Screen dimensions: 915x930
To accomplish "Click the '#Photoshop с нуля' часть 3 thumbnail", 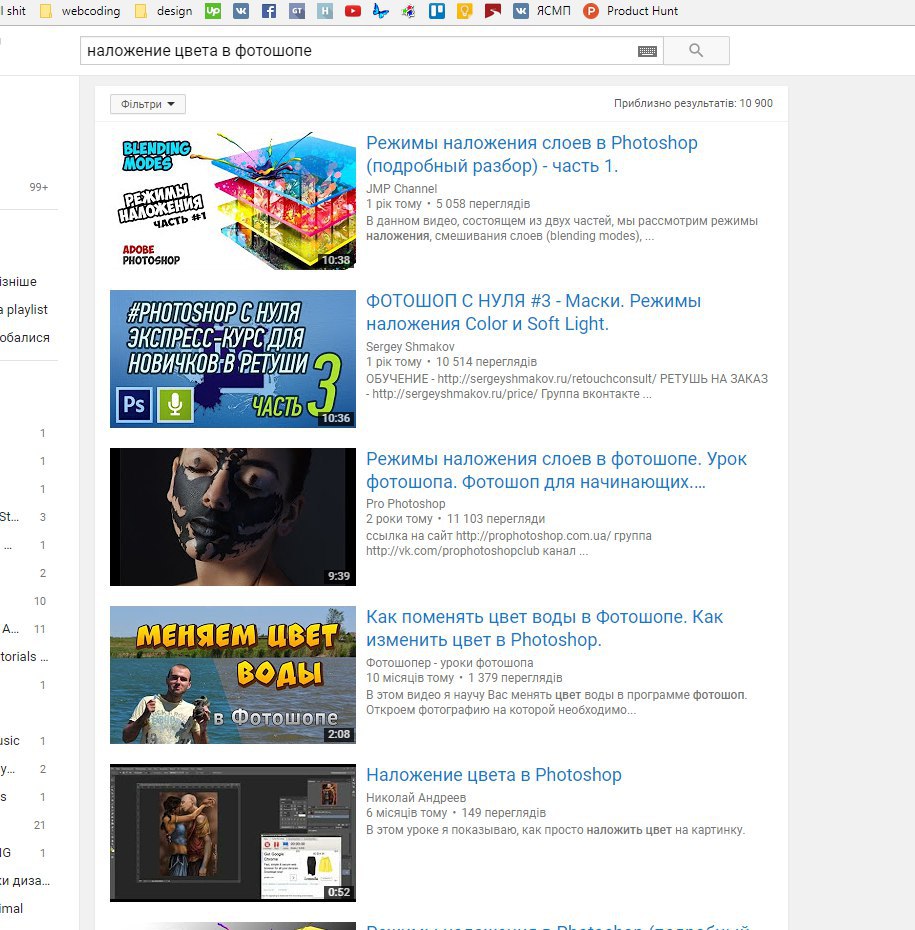I will point(233,359).
